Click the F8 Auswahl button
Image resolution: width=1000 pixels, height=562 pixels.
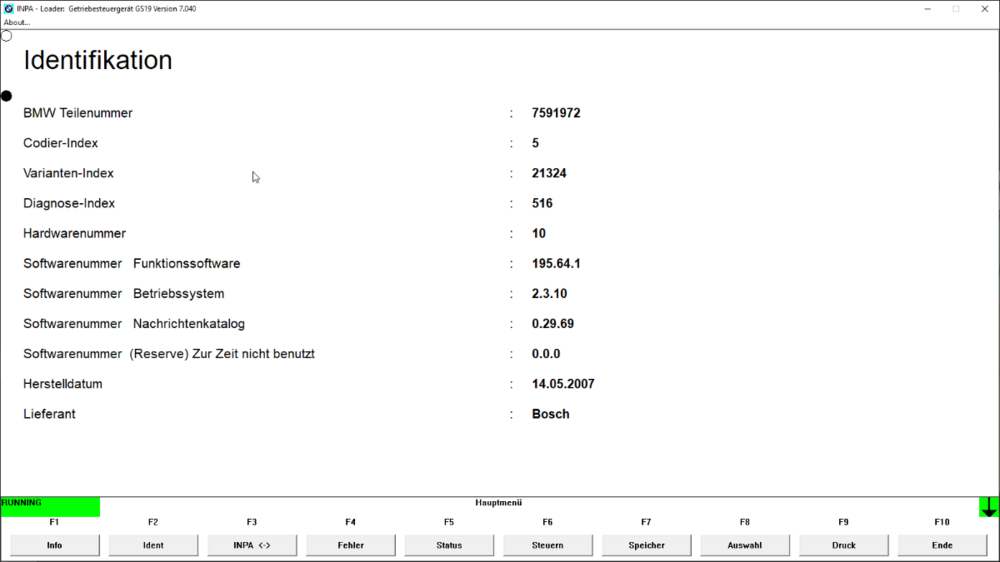click(745, 545)
